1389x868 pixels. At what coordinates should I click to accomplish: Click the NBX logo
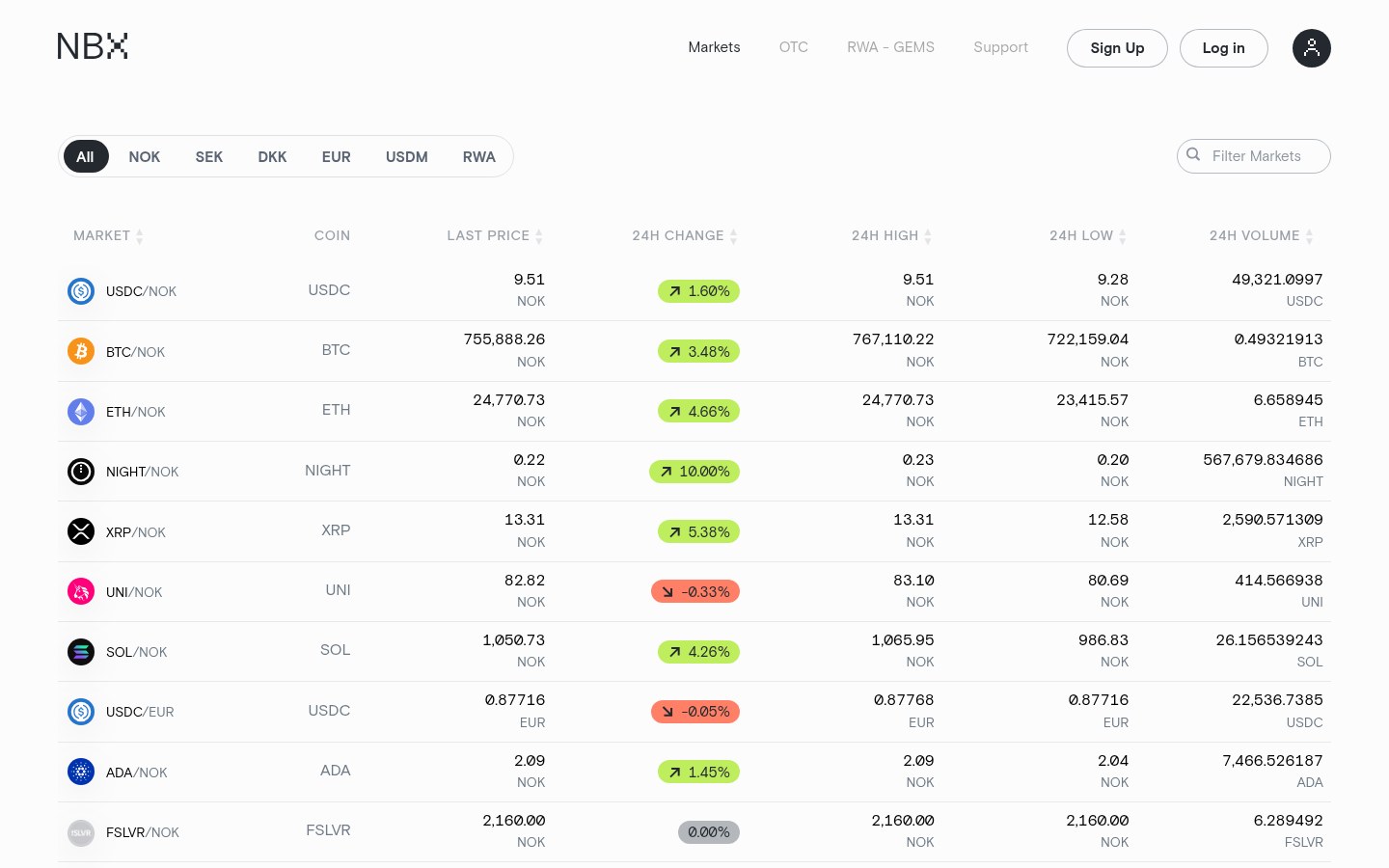[x=93, y=46]
